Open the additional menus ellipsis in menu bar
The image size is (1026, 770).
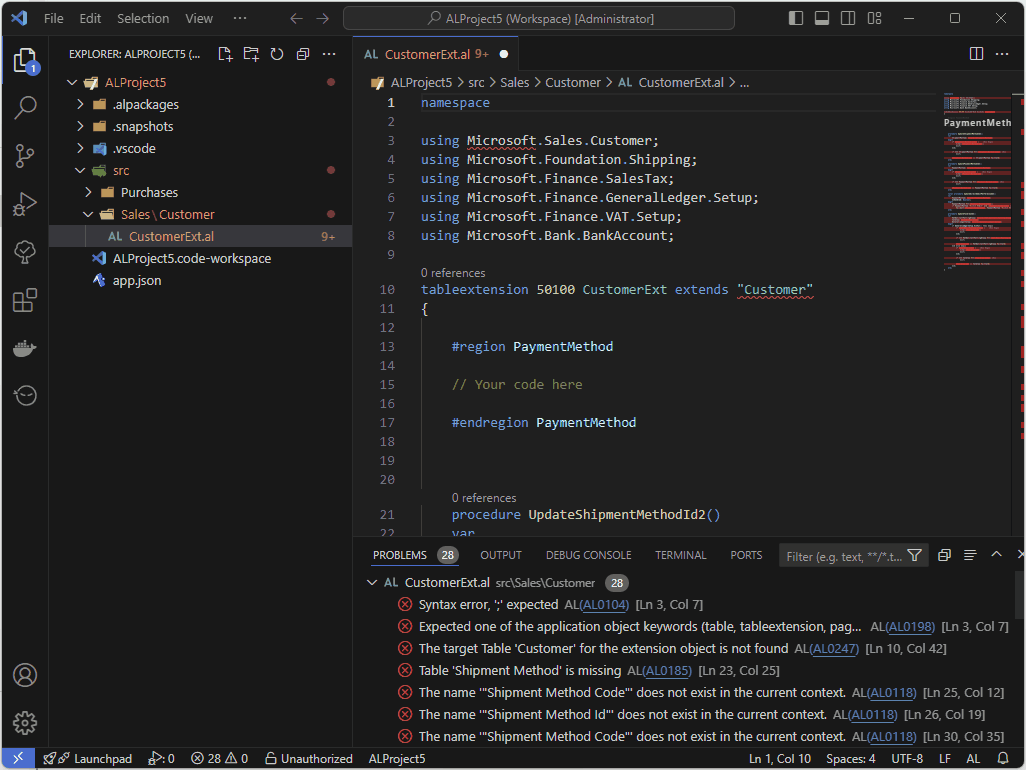pyautogui.click(x=240, y=18)
